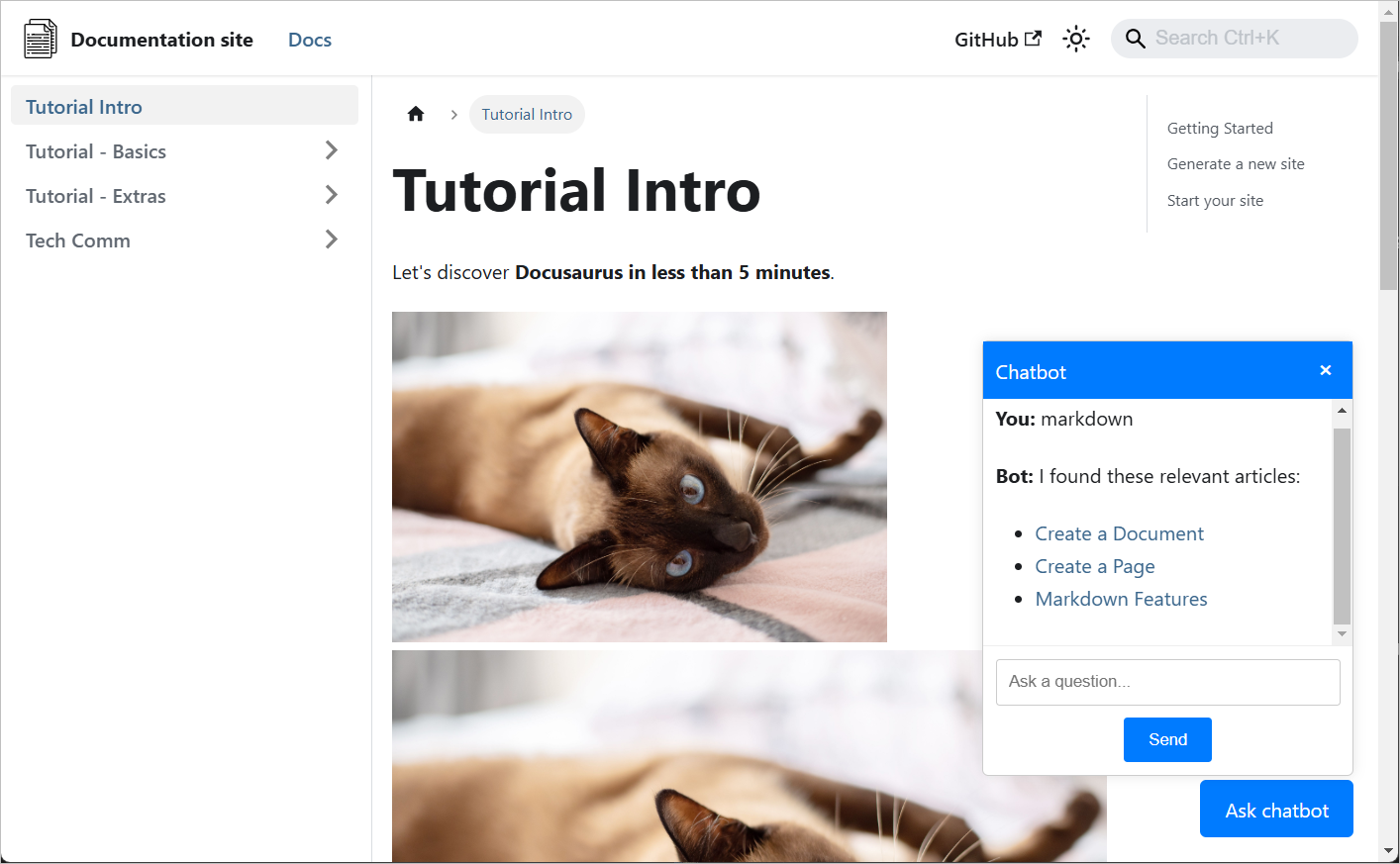Expand the Tutorial - Basics category chevron

point(332,150)
